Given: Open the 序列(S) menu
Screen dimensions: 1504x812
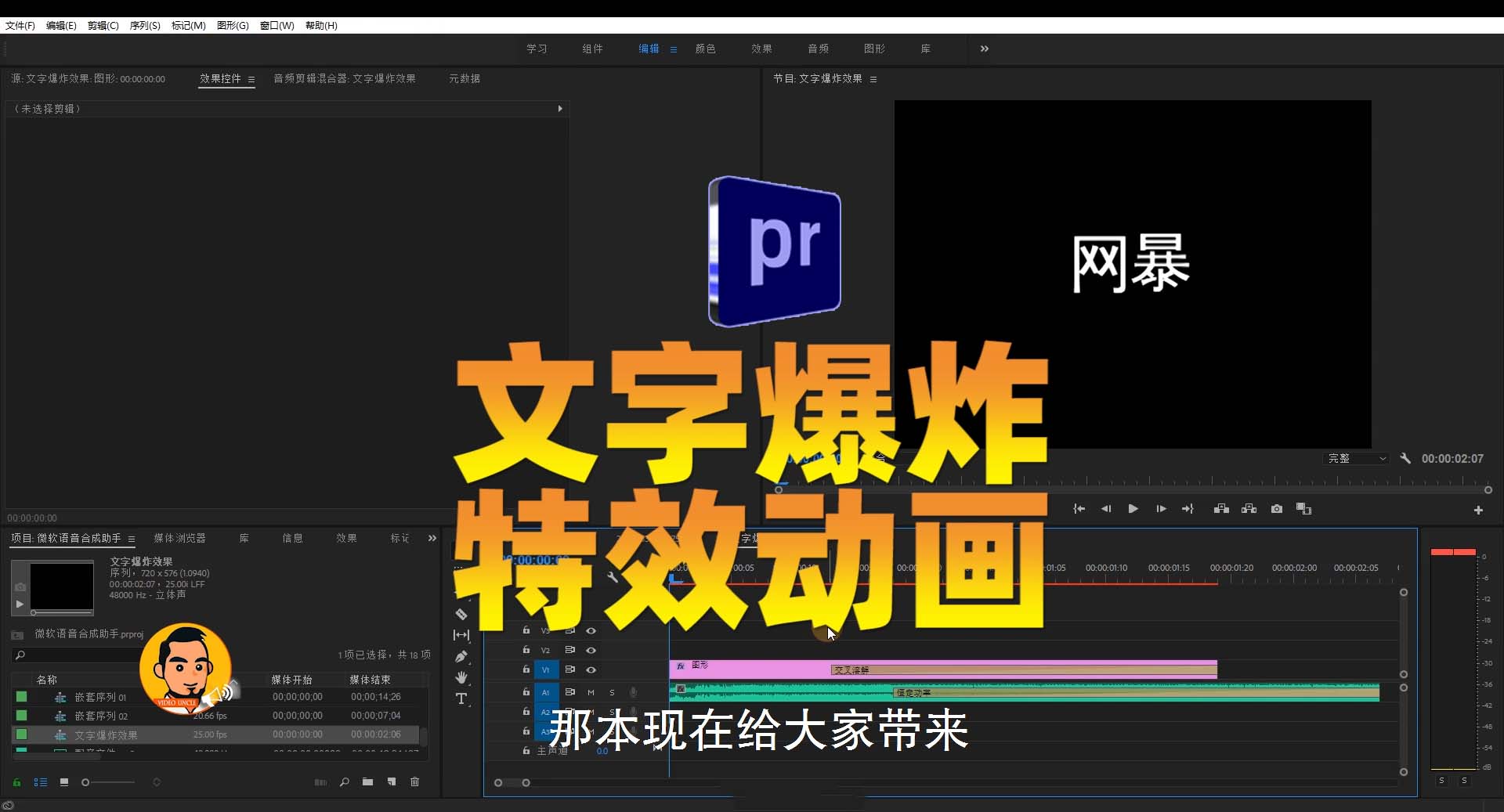Looking at the screenshot, I should [x=145, y=25].
